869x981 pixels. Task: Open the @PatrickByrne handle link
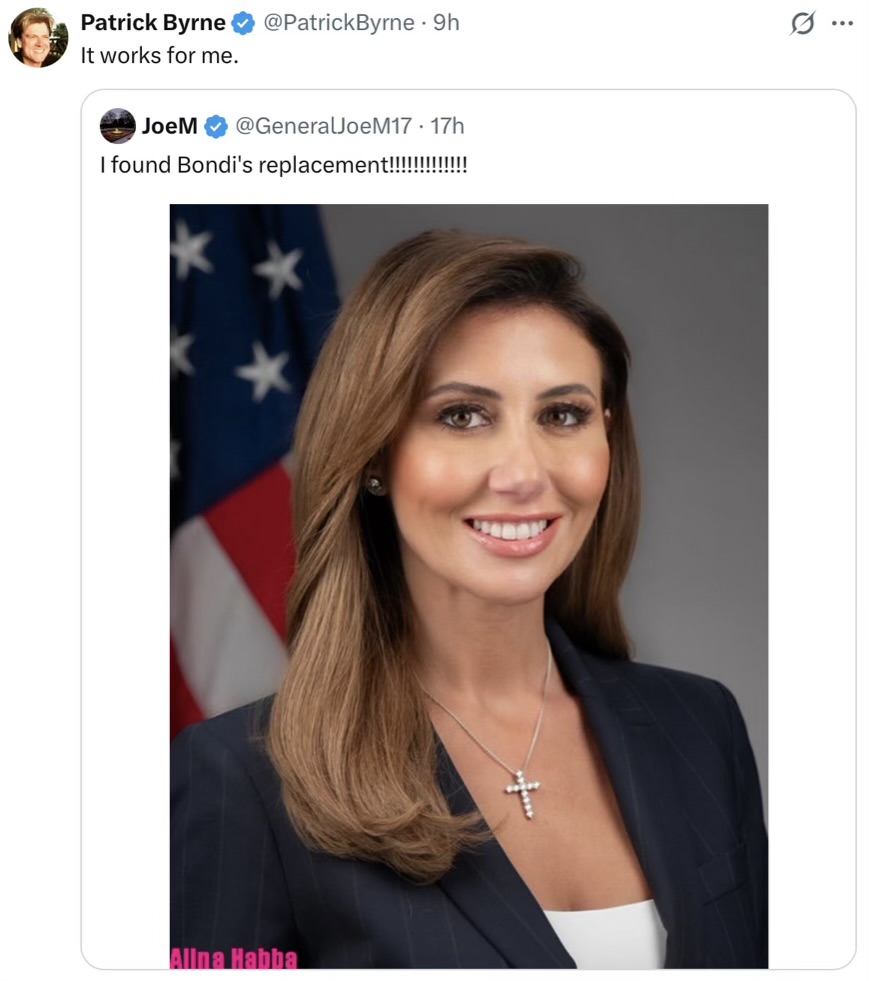(338, 23)
